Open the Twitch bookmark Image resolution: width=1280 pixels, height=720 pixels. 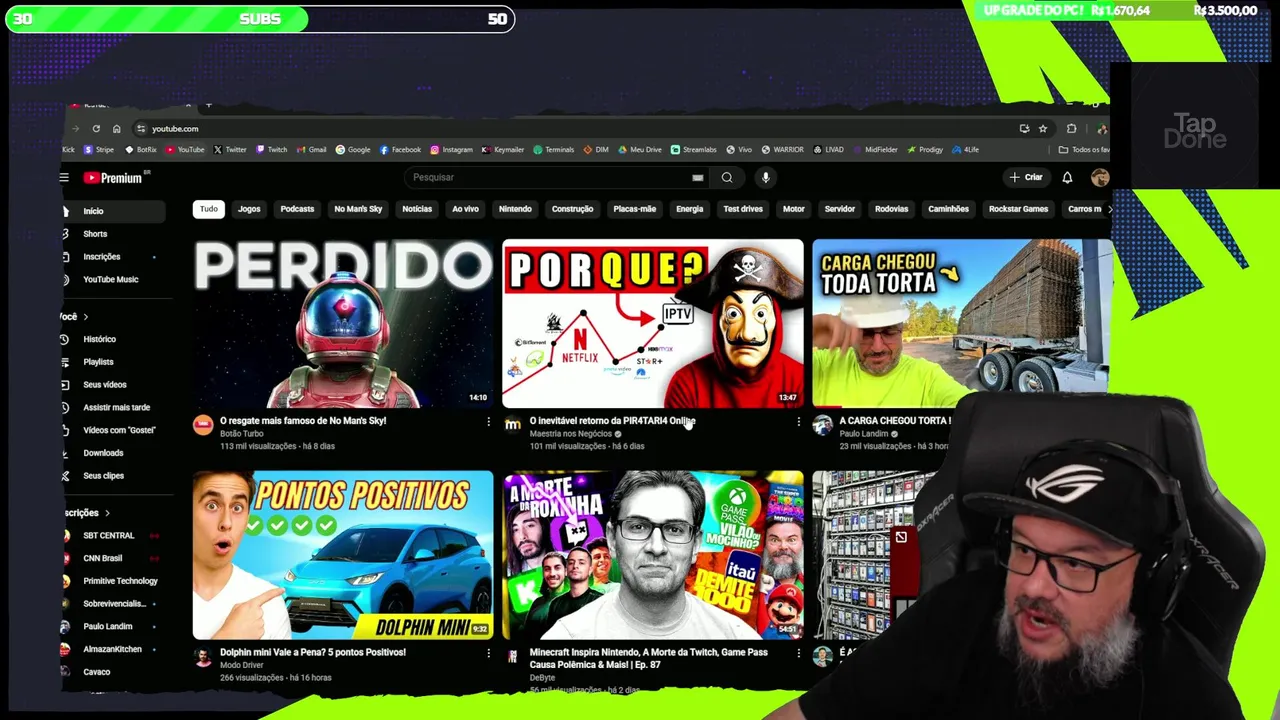[272, 150]
